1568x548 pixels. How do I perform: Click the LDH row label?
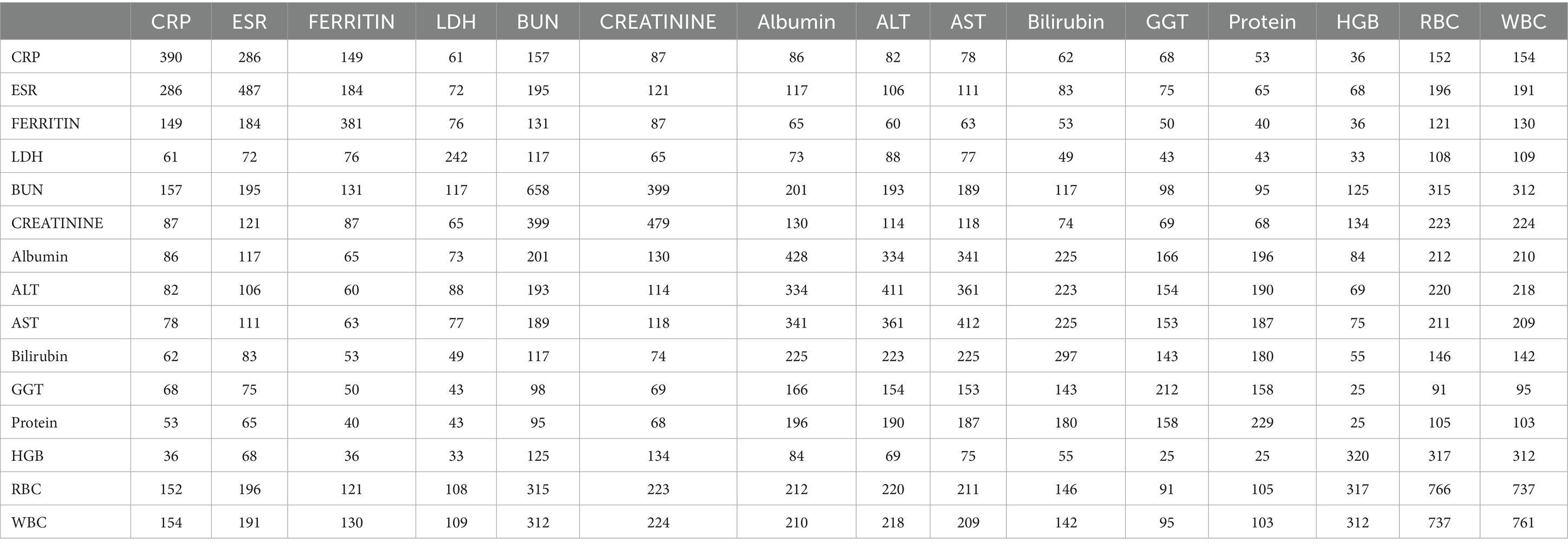(x=27, y=156)
